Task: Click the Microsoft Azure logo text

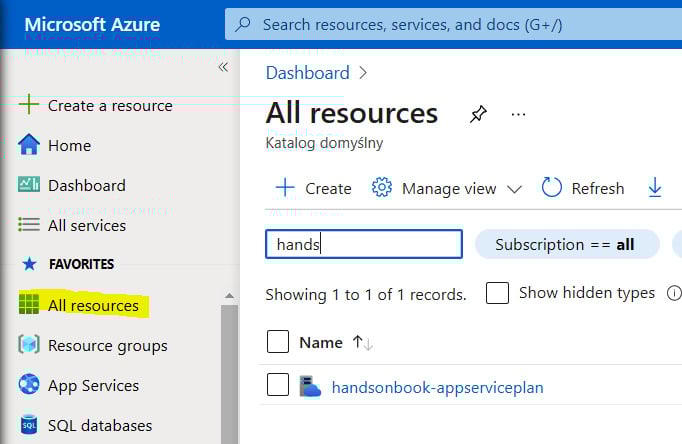Action: tap(92, 24)
